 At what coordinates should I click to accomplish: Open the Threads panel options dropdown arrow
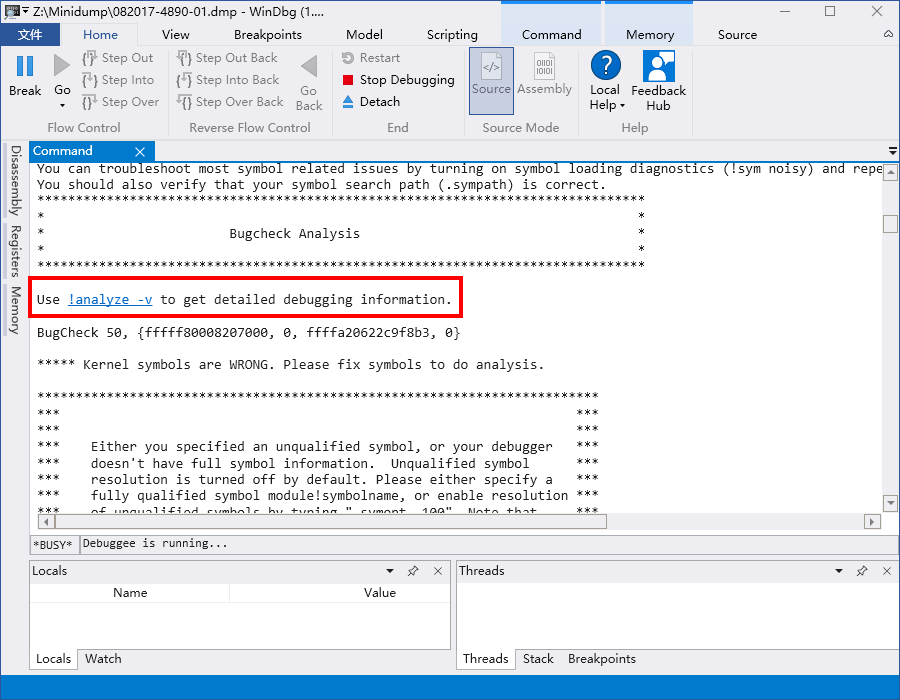click(839, 571)
